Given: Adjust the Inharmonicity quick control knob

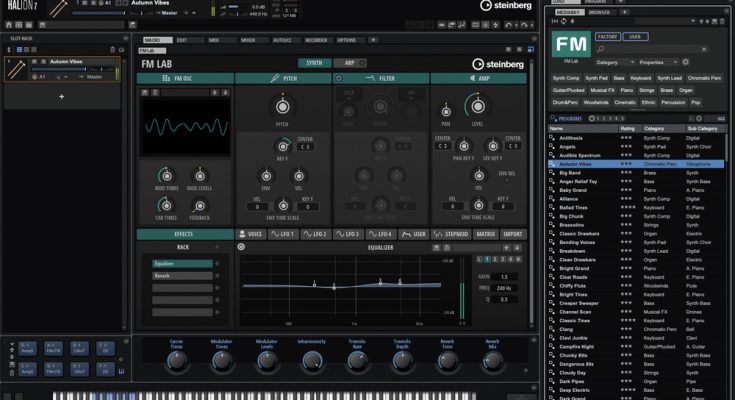Looking at the screenshot, I should 312,360.
